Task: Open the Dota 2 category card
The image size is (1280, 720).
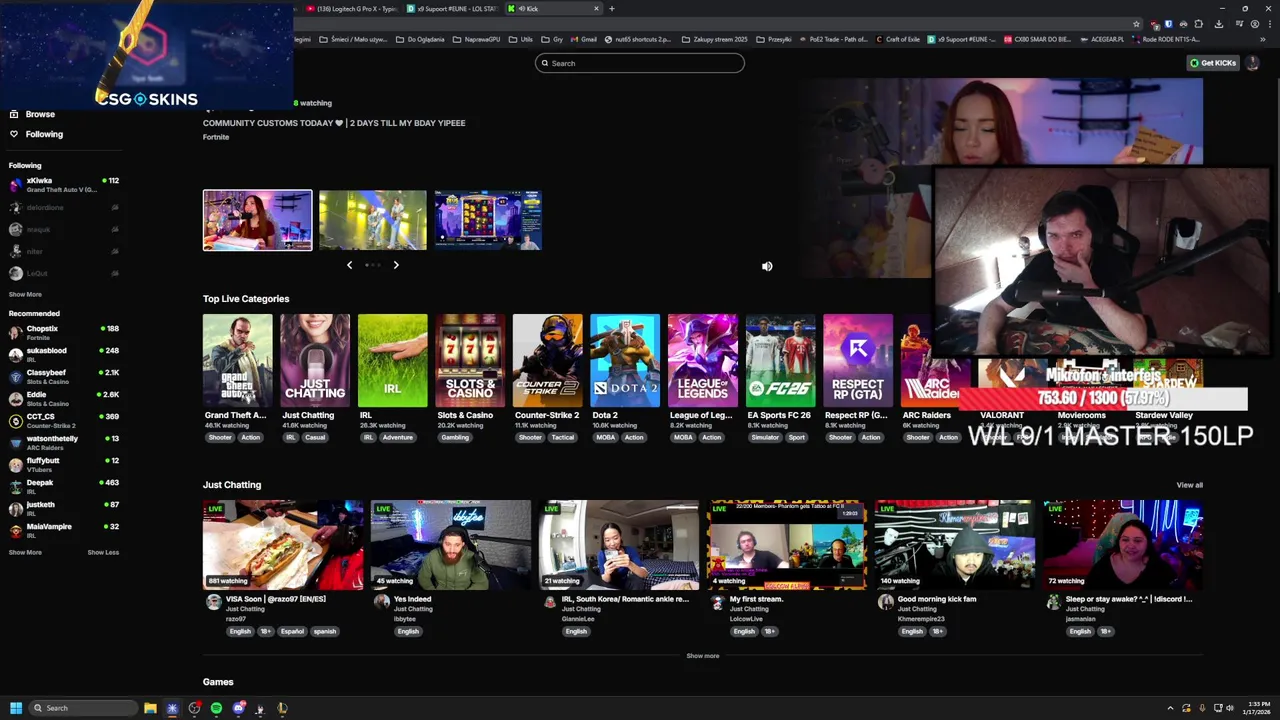Action: [x=625, y=361]
